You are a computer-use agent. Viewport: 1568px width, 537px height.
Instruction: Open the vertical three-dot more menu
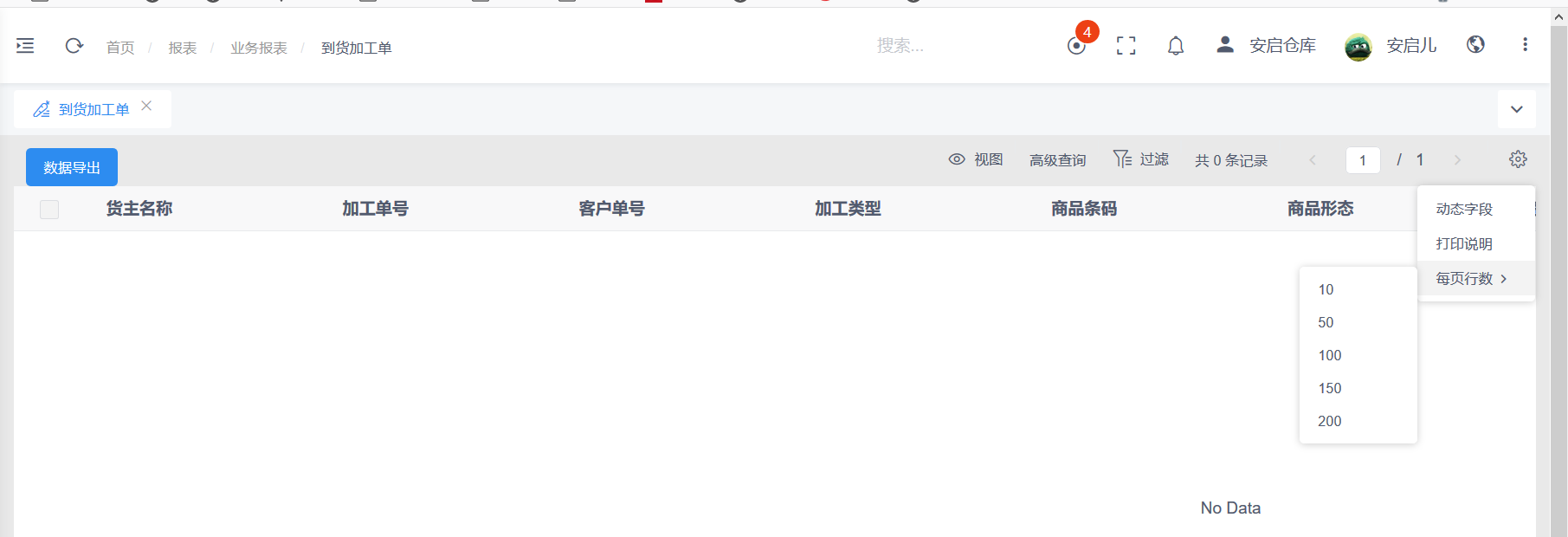1525,45
